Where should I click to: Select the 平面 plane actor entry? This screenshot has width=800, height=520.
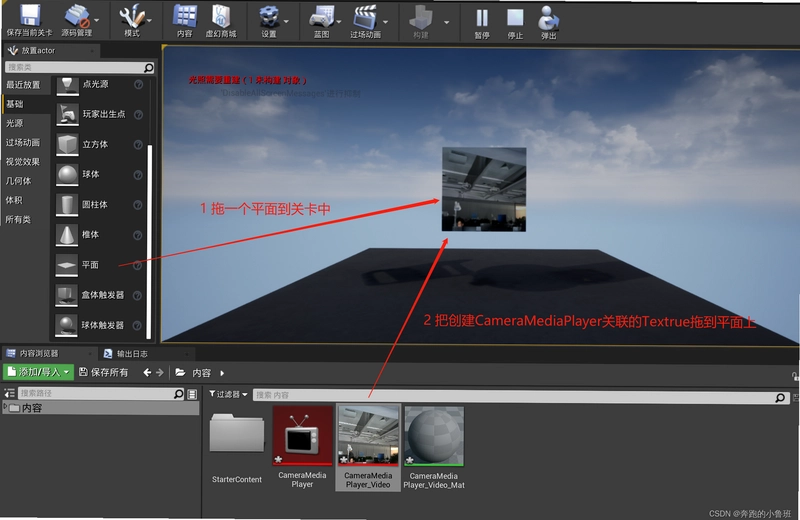point(100,265)
